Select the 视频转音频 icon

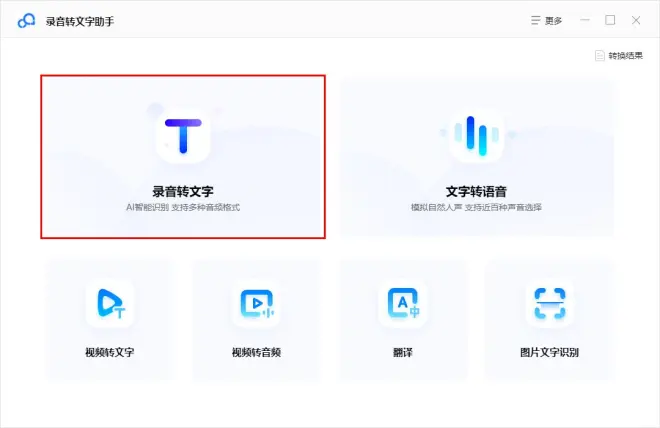tap(256, 303)
